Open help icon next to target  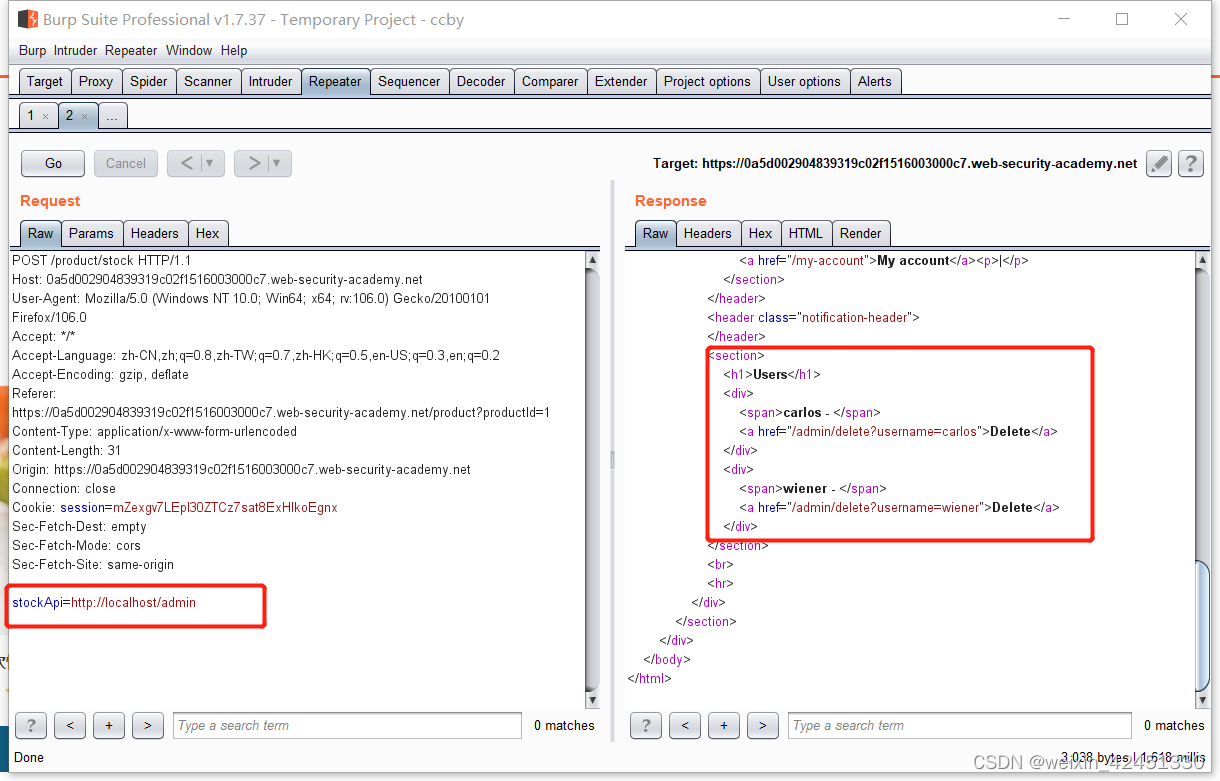[1190, 163]
